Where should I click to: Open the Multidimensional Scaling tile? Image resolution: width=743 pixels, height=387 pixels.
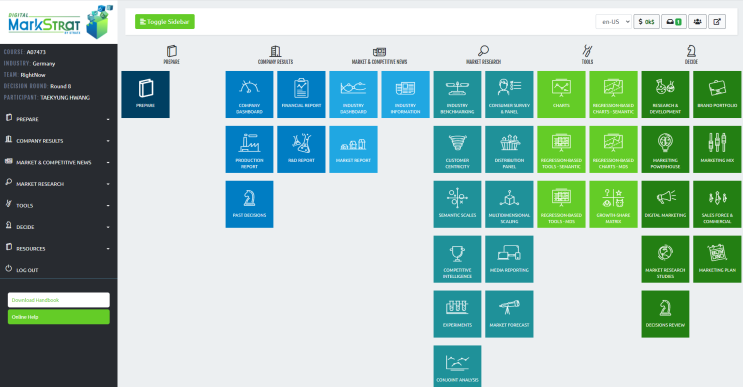(509, 204)
